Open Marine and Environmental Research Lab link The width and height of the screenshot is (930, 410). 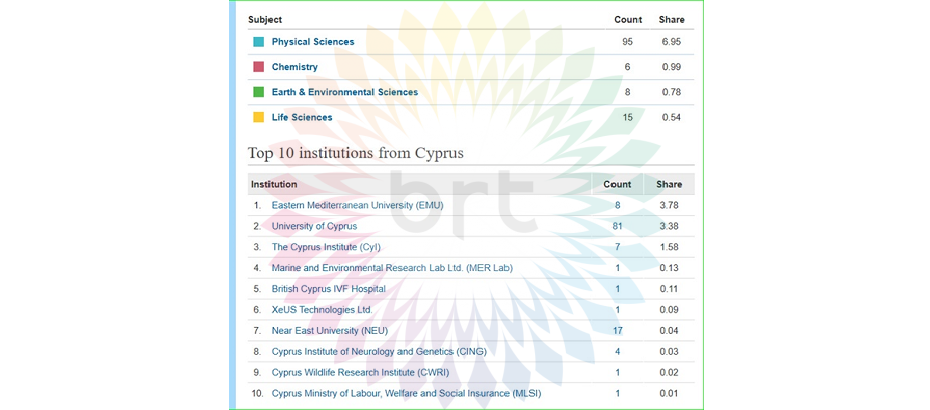coord(392,268)
